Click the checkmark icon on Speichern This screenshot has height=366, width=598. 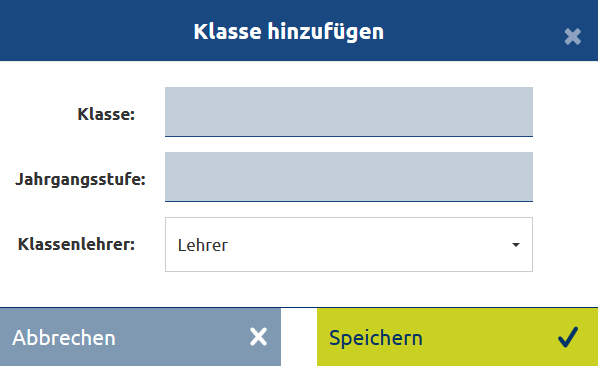[x=568, y=337]
